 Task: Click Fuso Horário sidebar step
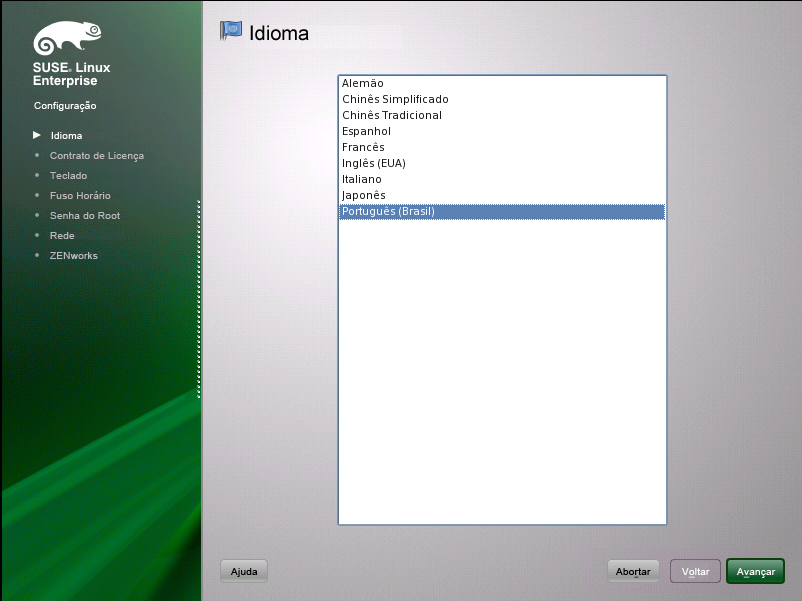[x=80, y=195]
